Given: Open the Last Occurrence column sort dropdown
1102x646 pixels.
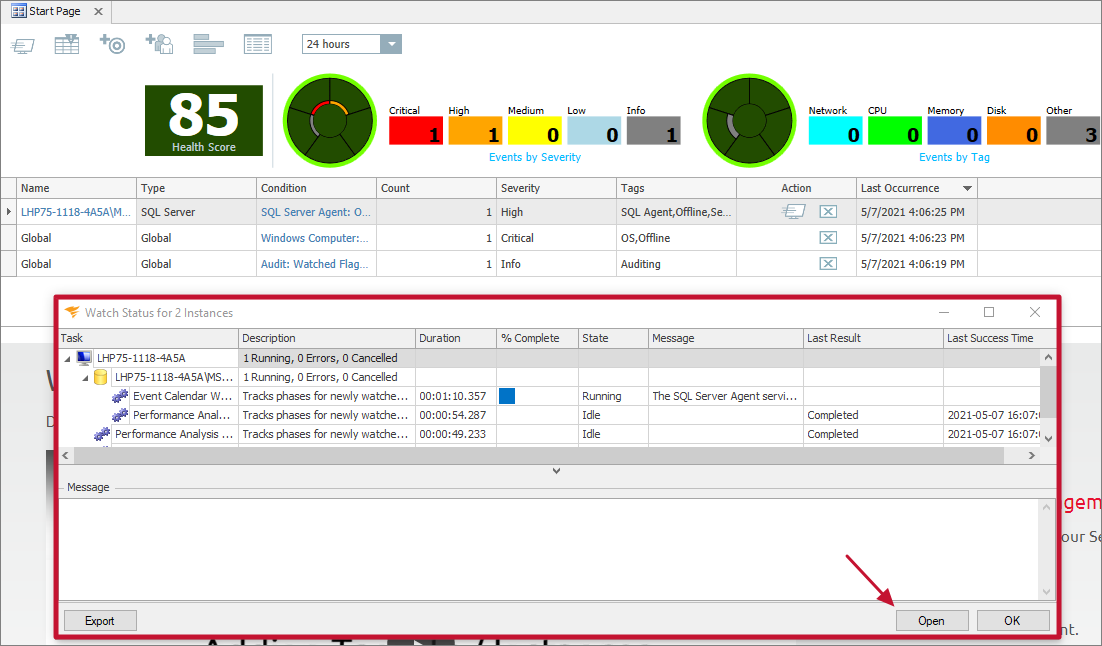Looking at the screenshot, I should click(x=966, y=188).
